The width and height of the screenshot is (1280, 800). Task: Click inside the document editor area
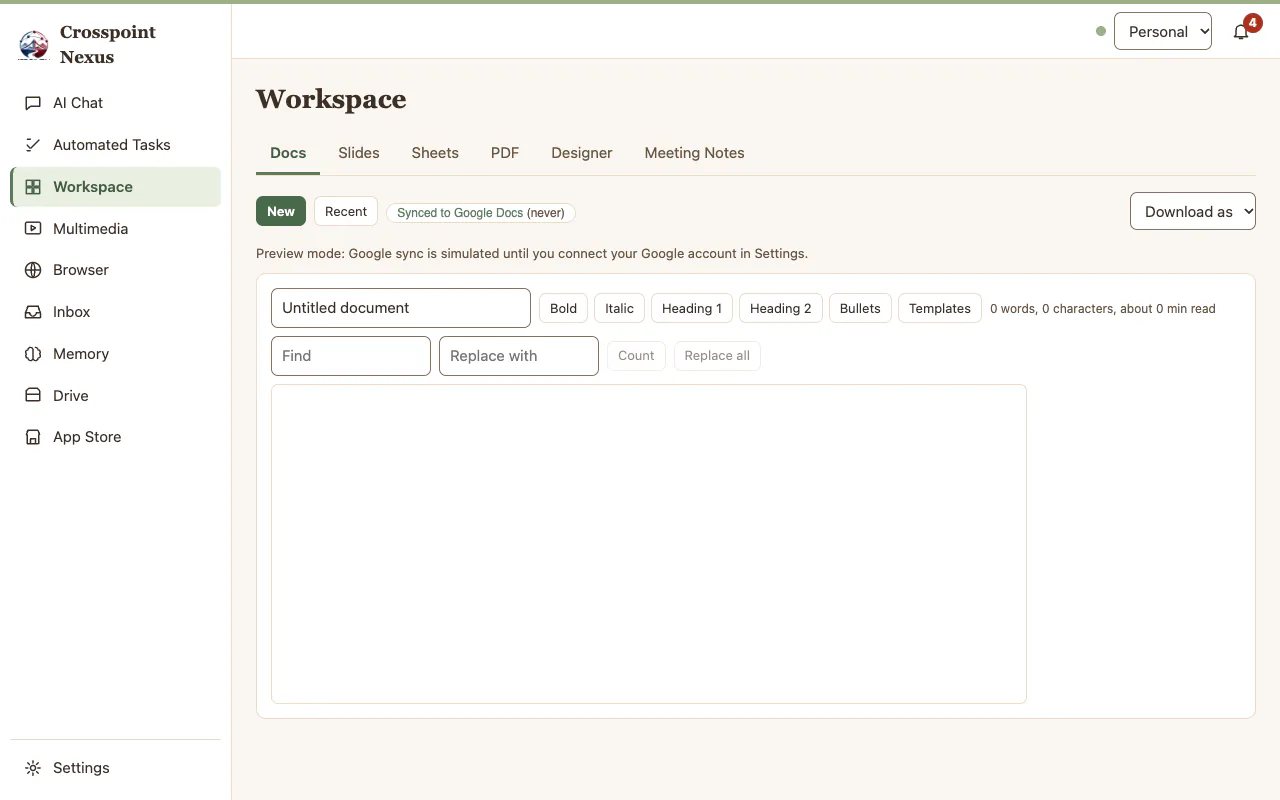(649, 544)
